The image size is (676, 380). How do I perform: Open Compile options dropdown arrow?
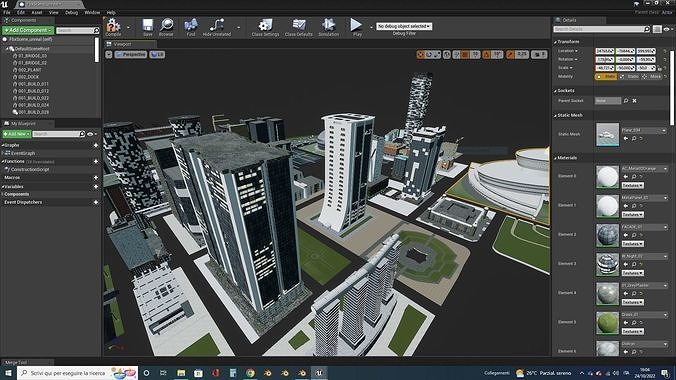point(128,27)
